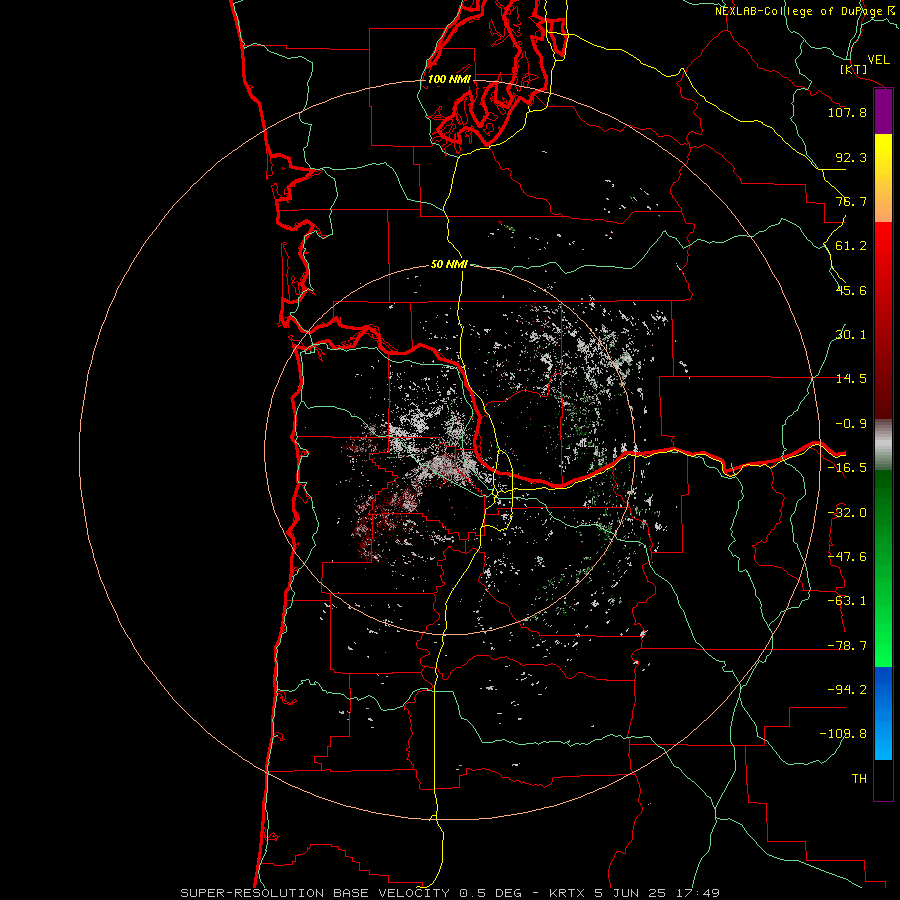Click the purple segment of velocity color bar

point(883,112)
